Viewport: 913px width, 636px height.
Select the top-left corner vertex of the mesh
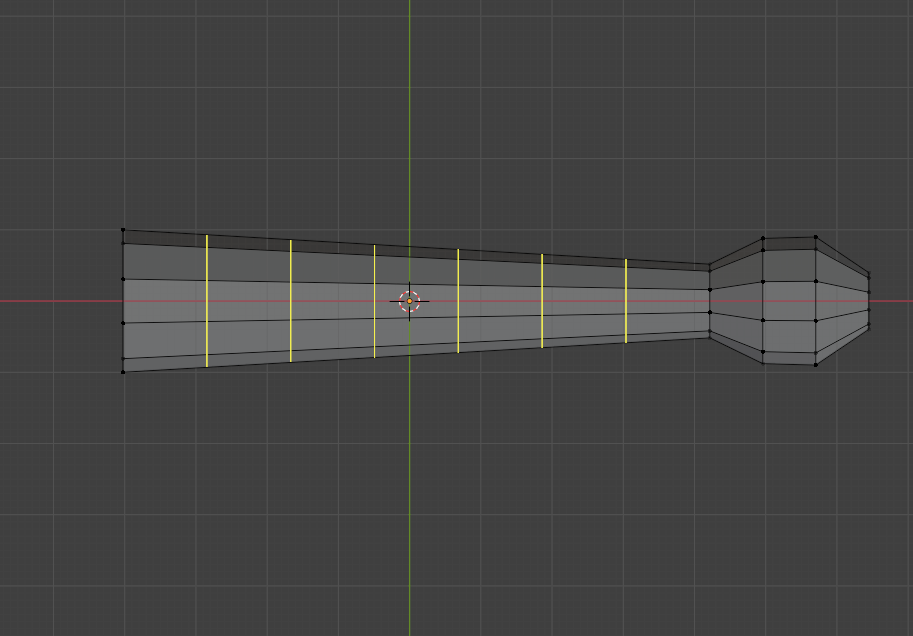pyautogui.click(x=123, y=230)
